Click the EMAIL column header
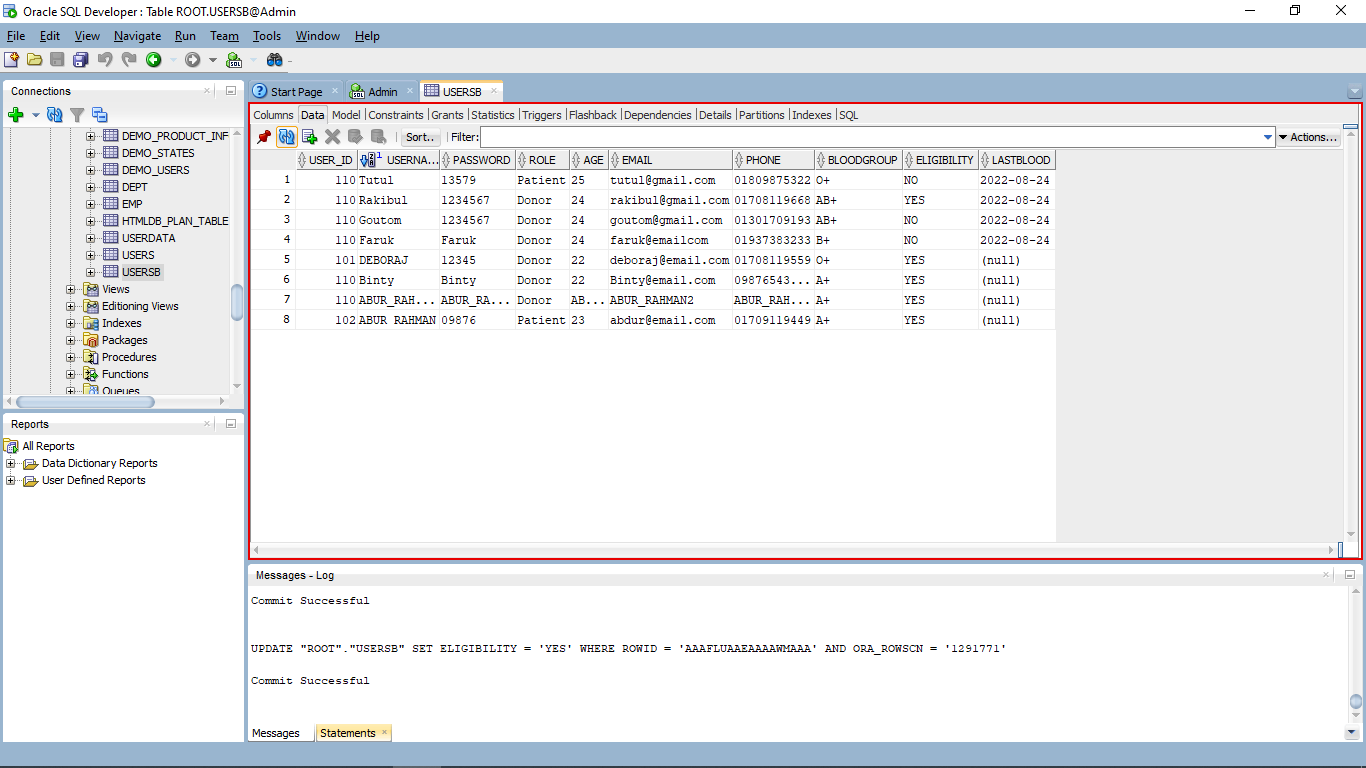Viewport: 1366px width, 768px height. [670, 160]
